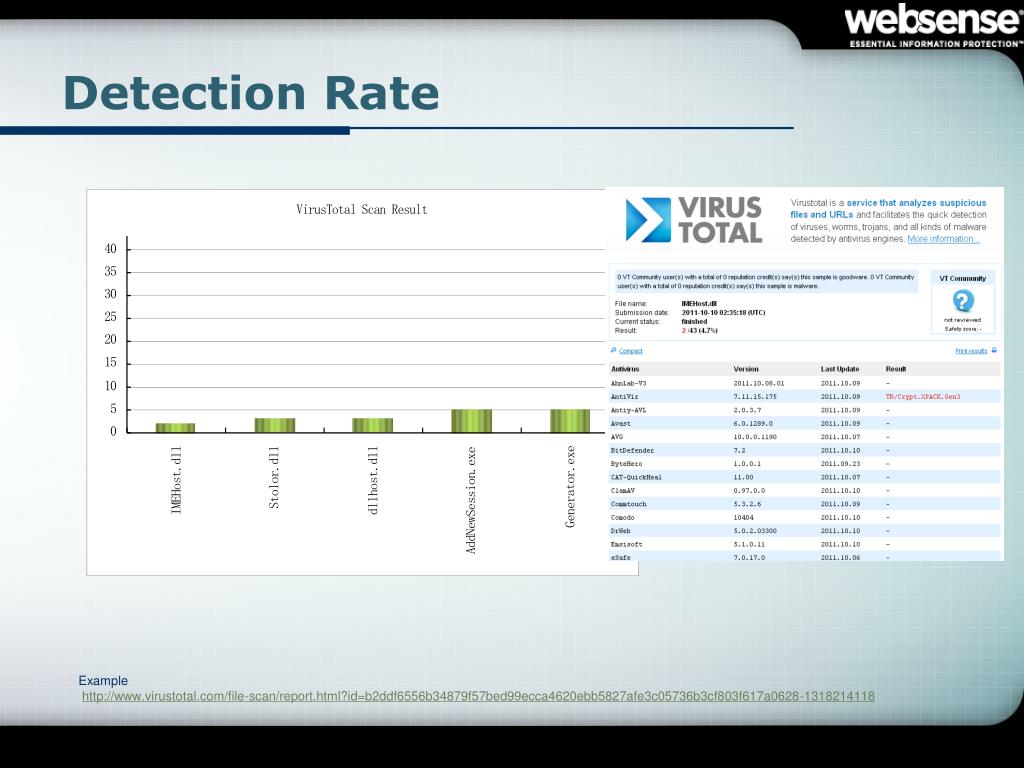The height and width of the screenshot is (768, 1024).
Task: Click the 'TR/Crypt.XPACK.Gen3' detection result
Action: tap(923, 396)
